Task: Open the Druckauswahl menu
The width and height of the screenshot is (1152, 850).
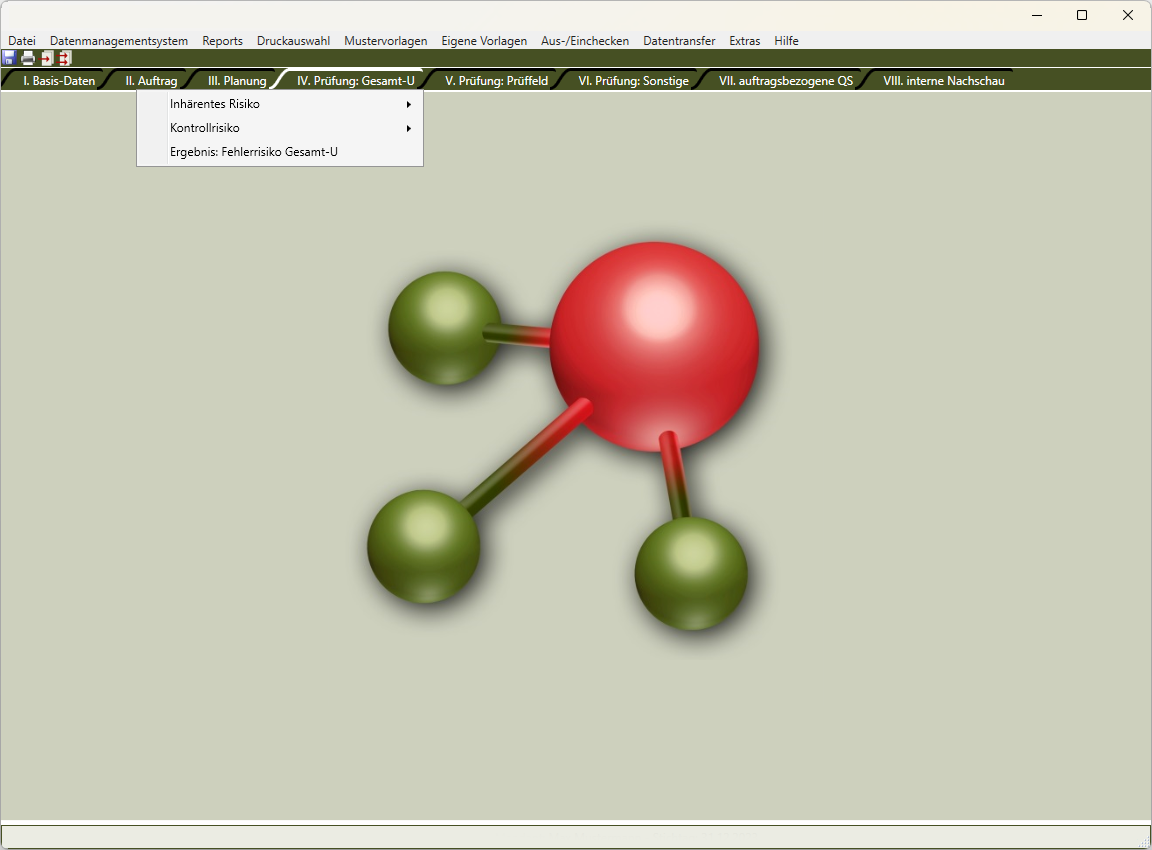Action: [x=293, y=41]
